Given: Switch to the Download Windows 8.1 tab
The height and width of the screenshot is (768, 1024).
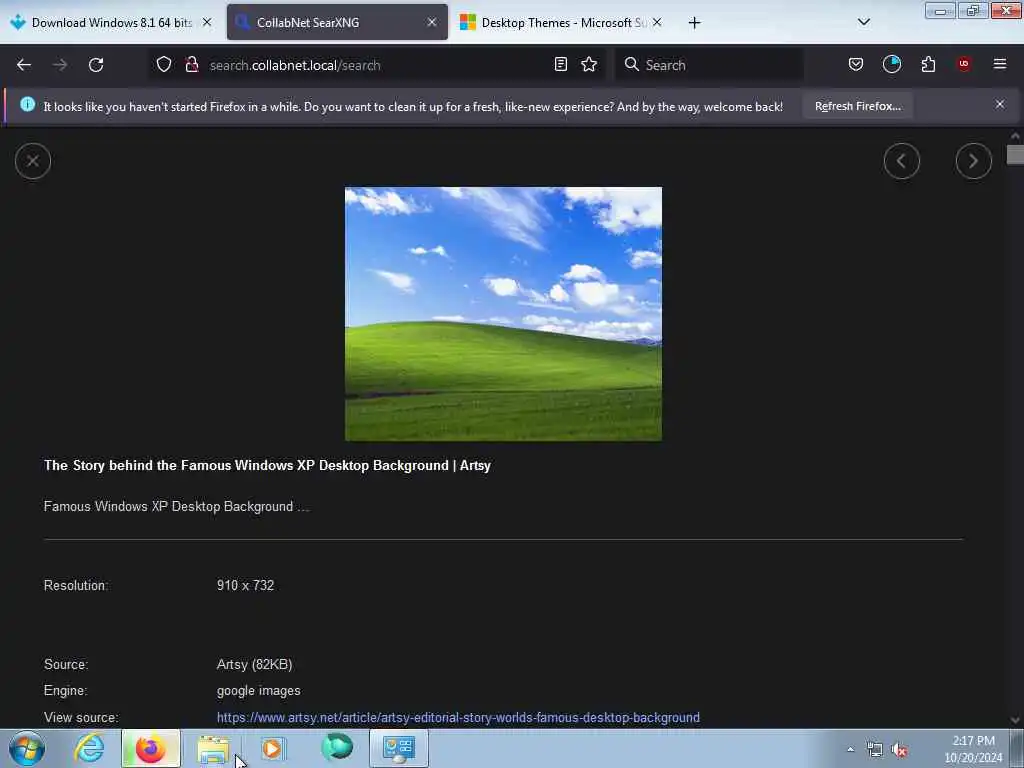Looking at the screenshot, I should tap(109, 23).
